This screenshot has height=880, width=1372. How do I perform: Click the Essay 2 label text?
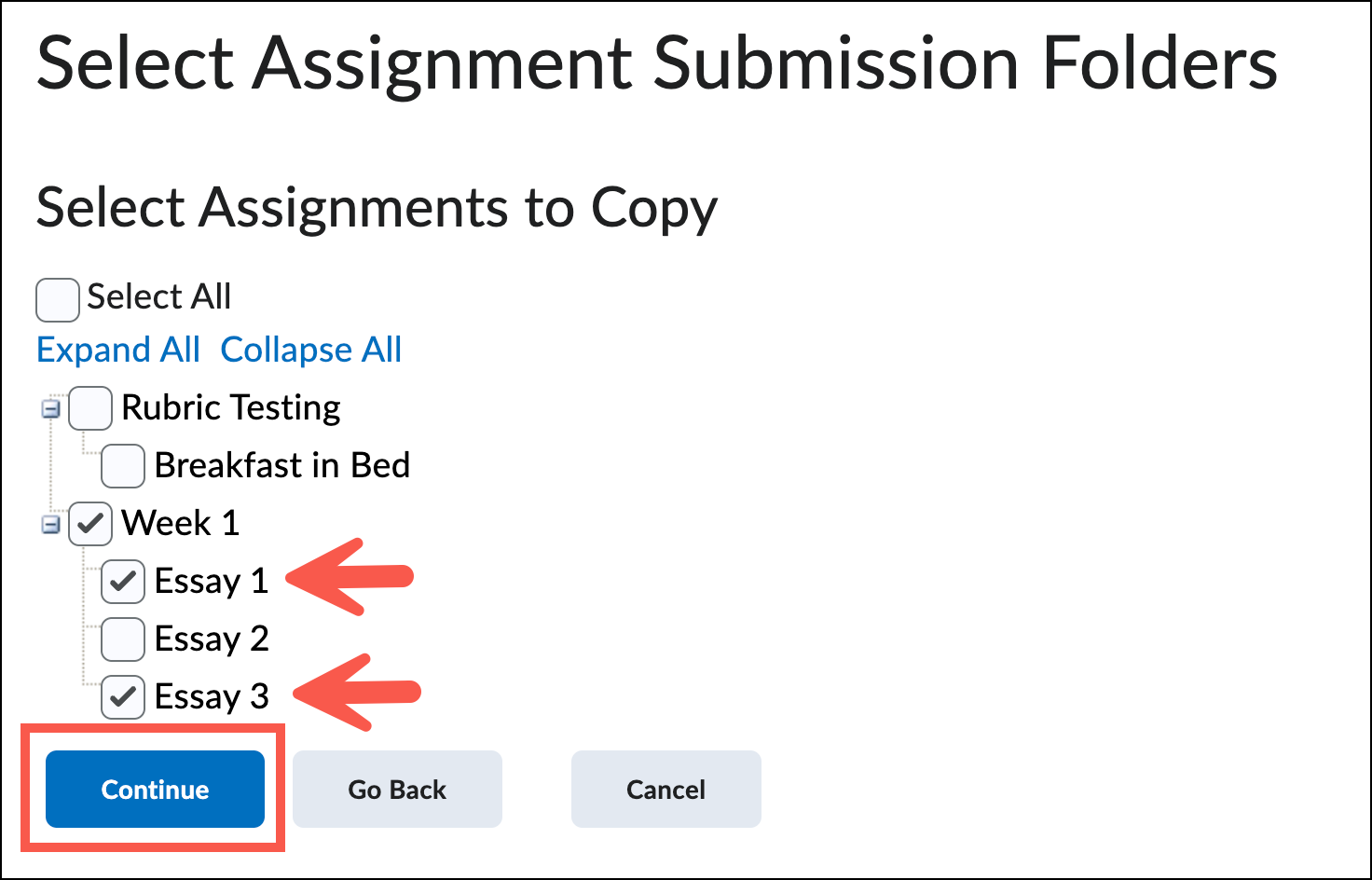click(x=212, y=639)
